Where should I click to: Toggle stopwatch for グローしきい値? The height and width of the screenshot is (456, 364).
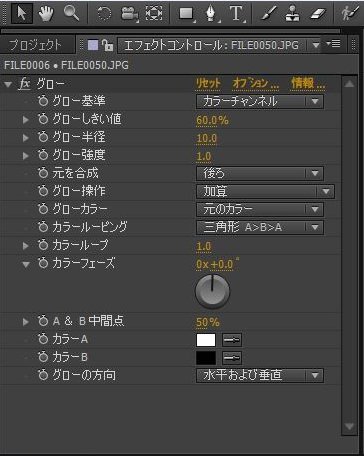pos(43,119)
